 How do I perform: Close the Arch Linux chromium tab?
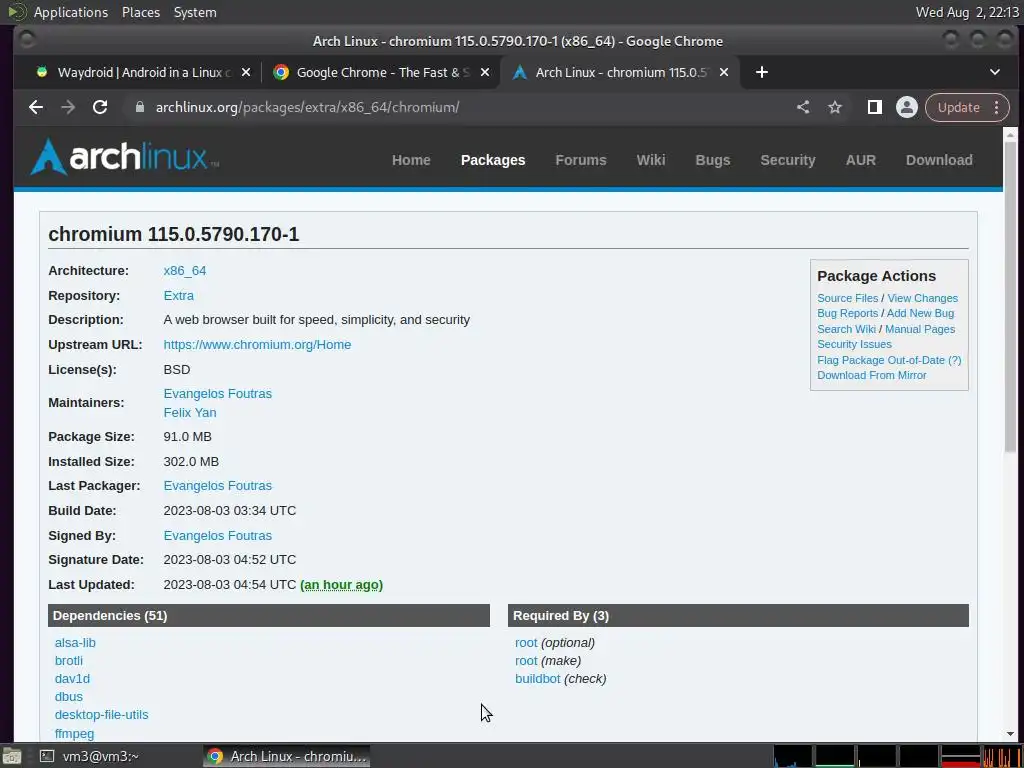click(724, 72)
